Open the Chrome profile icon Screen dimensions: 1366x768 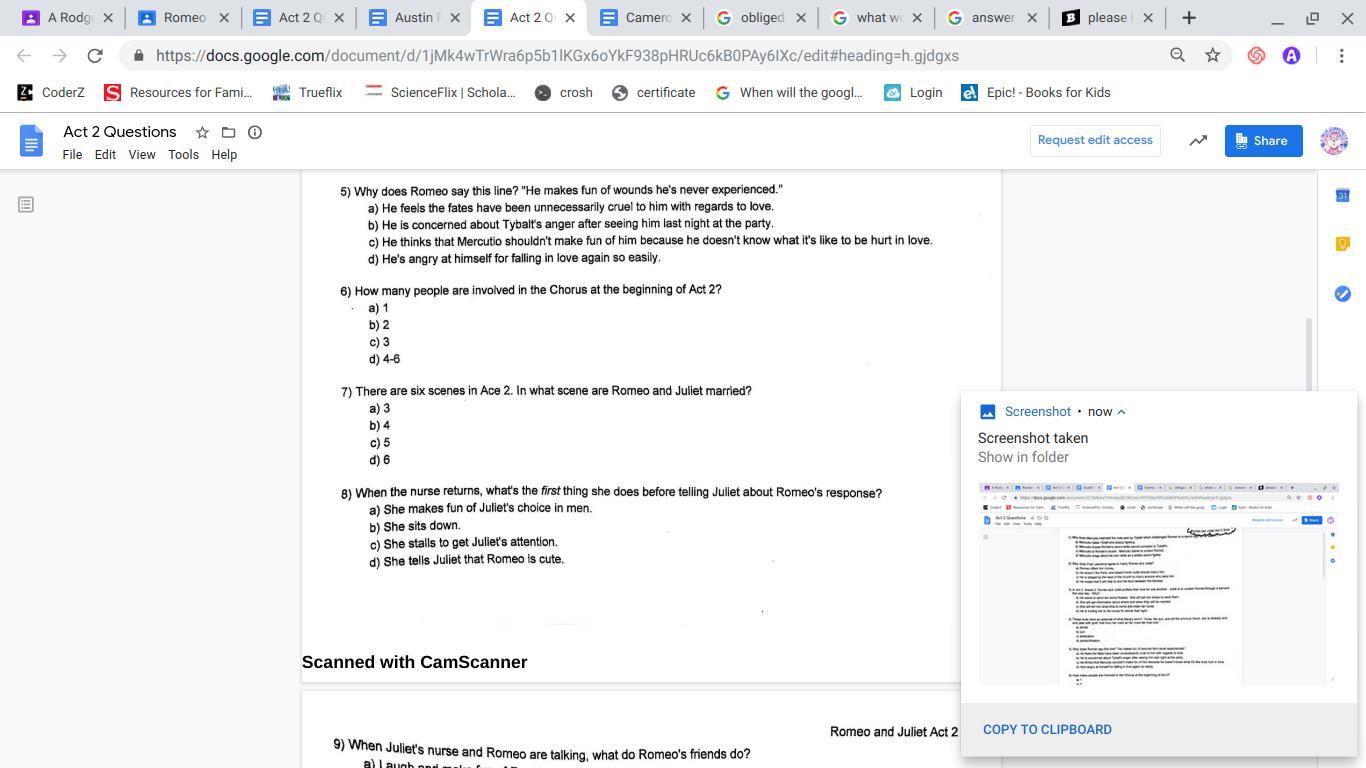[1292, 56]
